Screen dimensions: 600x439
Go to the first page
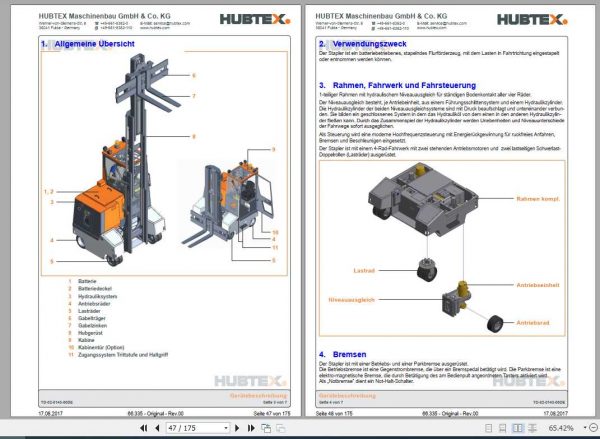point(144,428)
